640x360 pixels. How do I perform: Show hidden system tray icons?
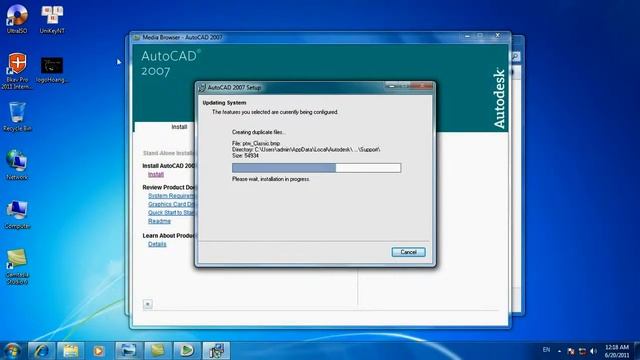point(559,351)
